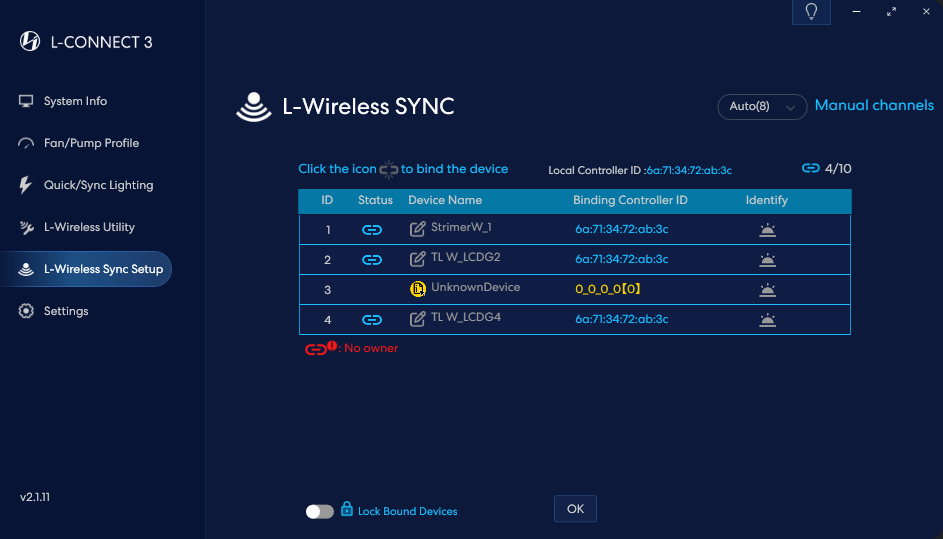Click the L-Wireless SYNC header icon
943x539 pixels.
click(x=254, y=107)
